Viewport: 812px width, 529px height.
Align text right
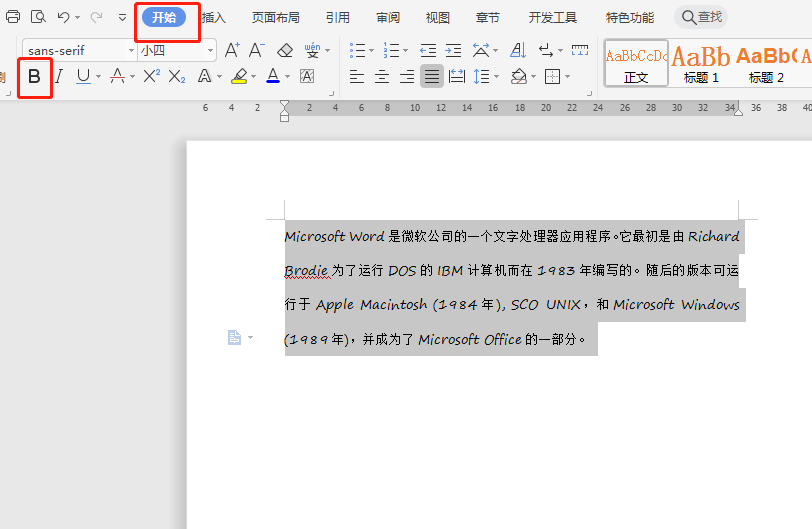click(407, 77)
